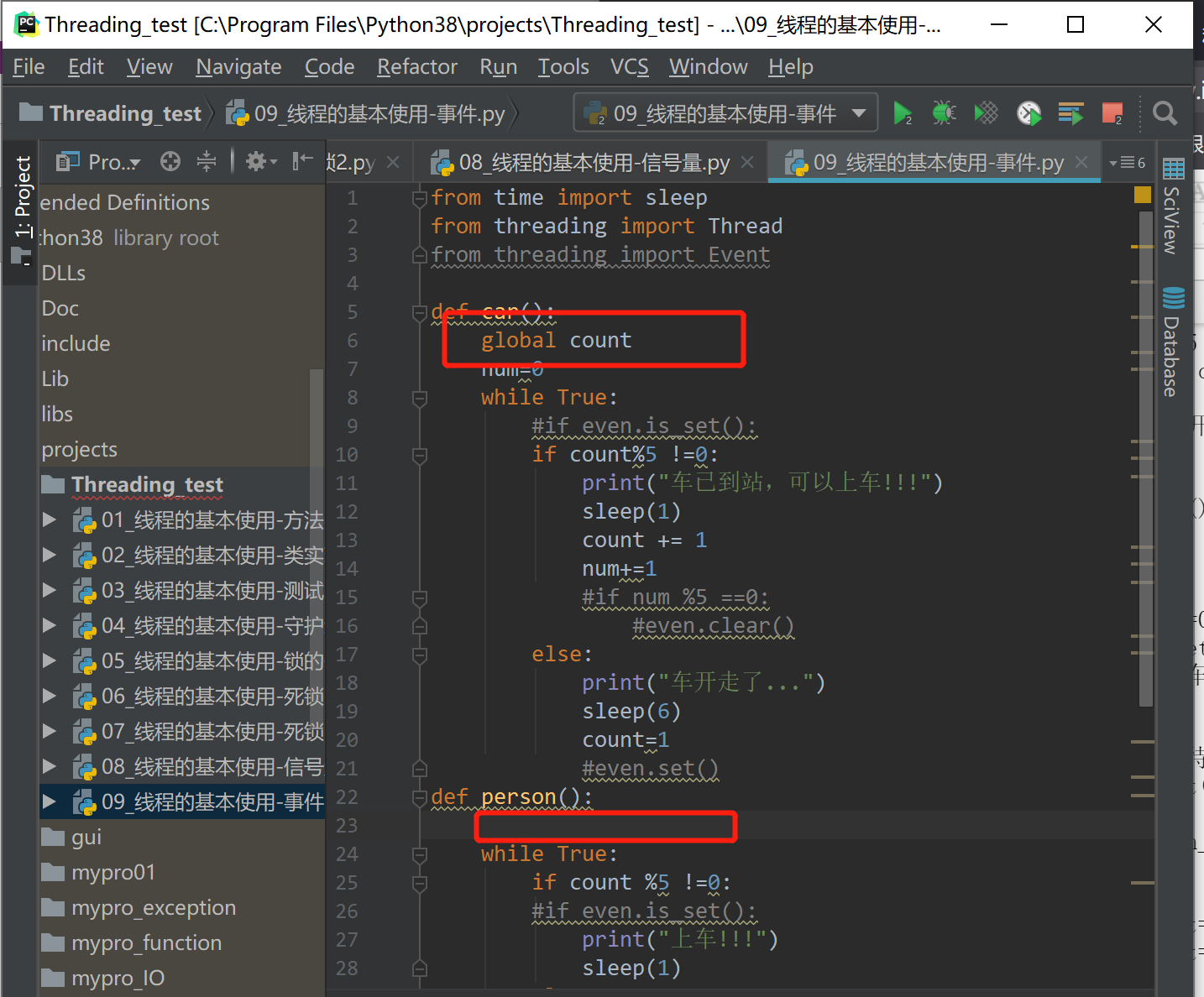Click the warning indicator square in editor
Image resolution: width=1204 pixels, height=997 pixels.
pos(1143,195)
